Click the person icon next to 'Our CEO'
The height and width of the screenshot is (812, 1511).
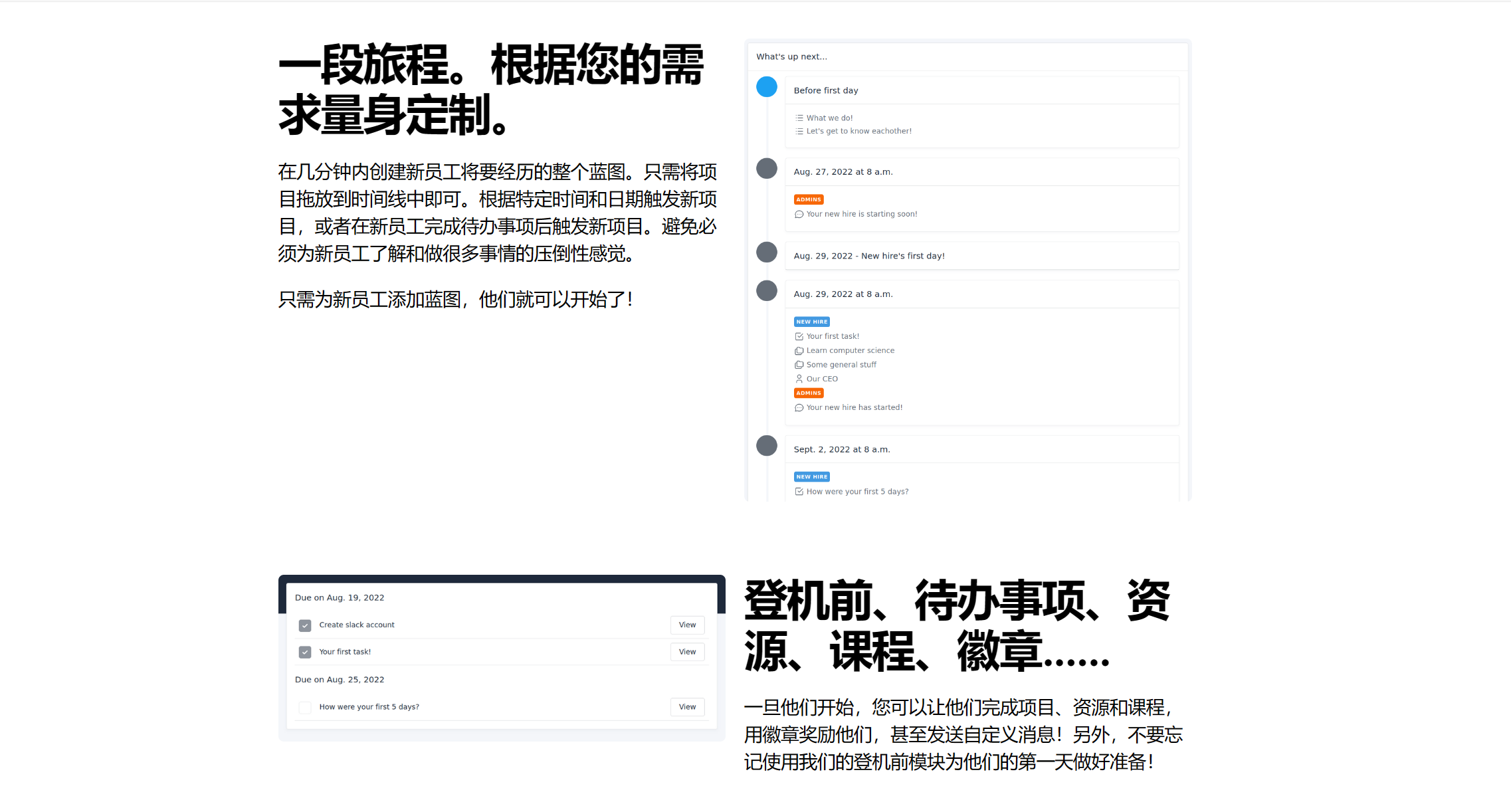coord(799,379)
